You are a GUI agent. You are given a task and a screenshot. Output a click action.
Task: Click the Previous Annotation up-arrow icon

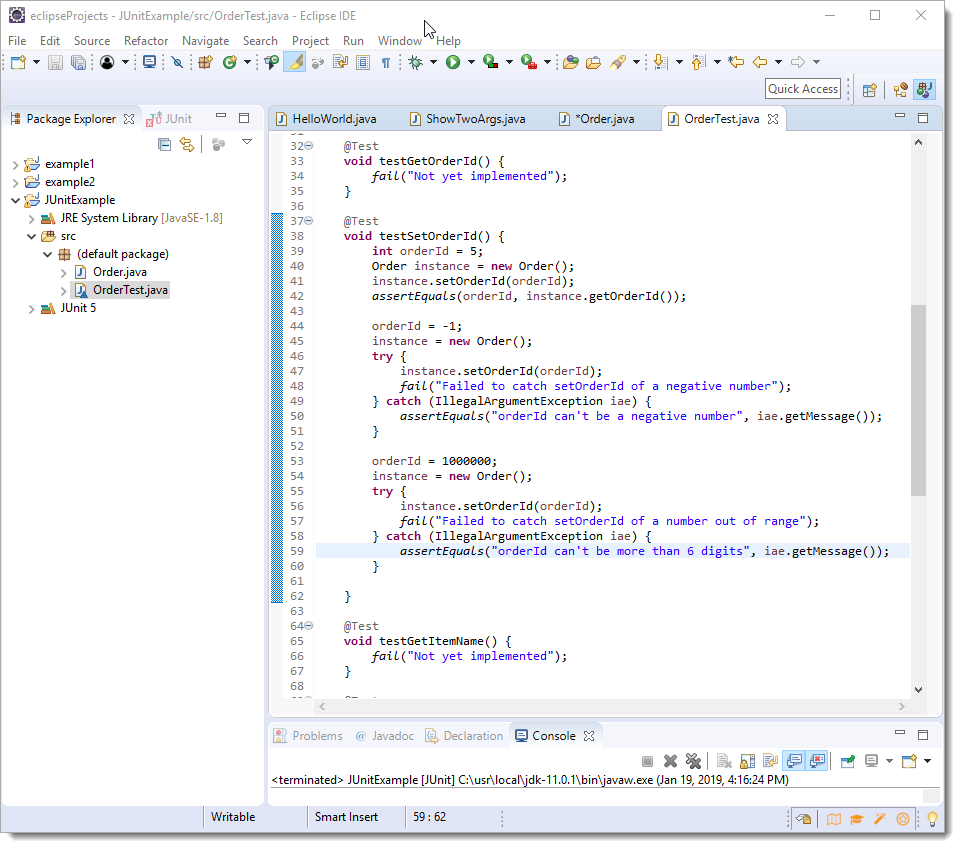pos(699,62)
